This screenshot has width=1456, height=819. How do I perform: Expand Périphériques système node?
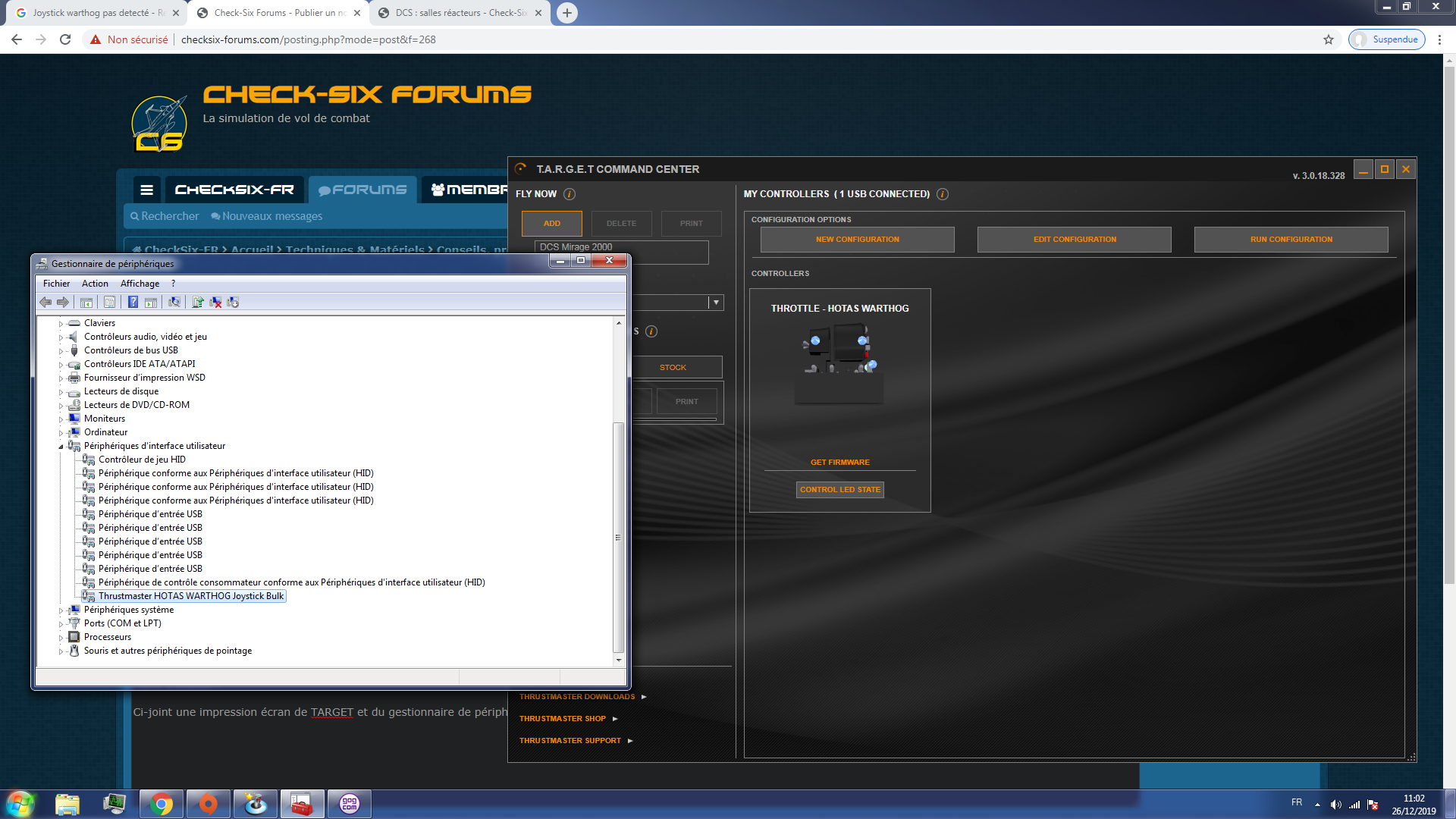coord(61,610)
